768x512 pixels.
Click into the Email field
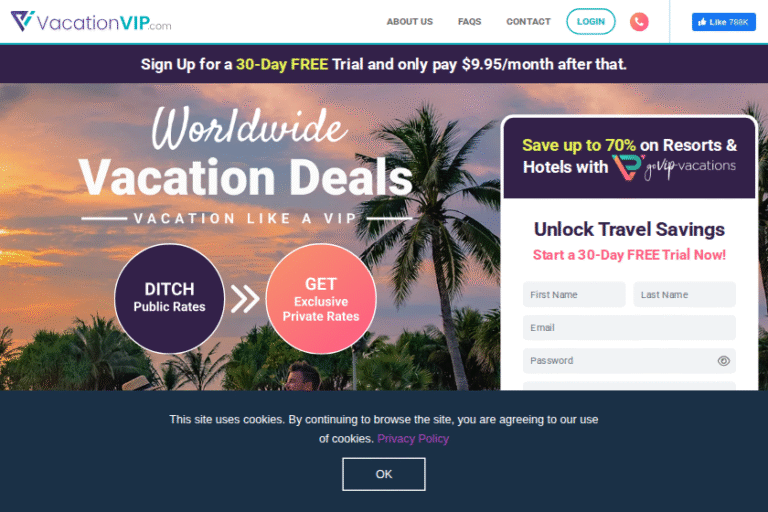pyautogui.click(x=629, y=327)
